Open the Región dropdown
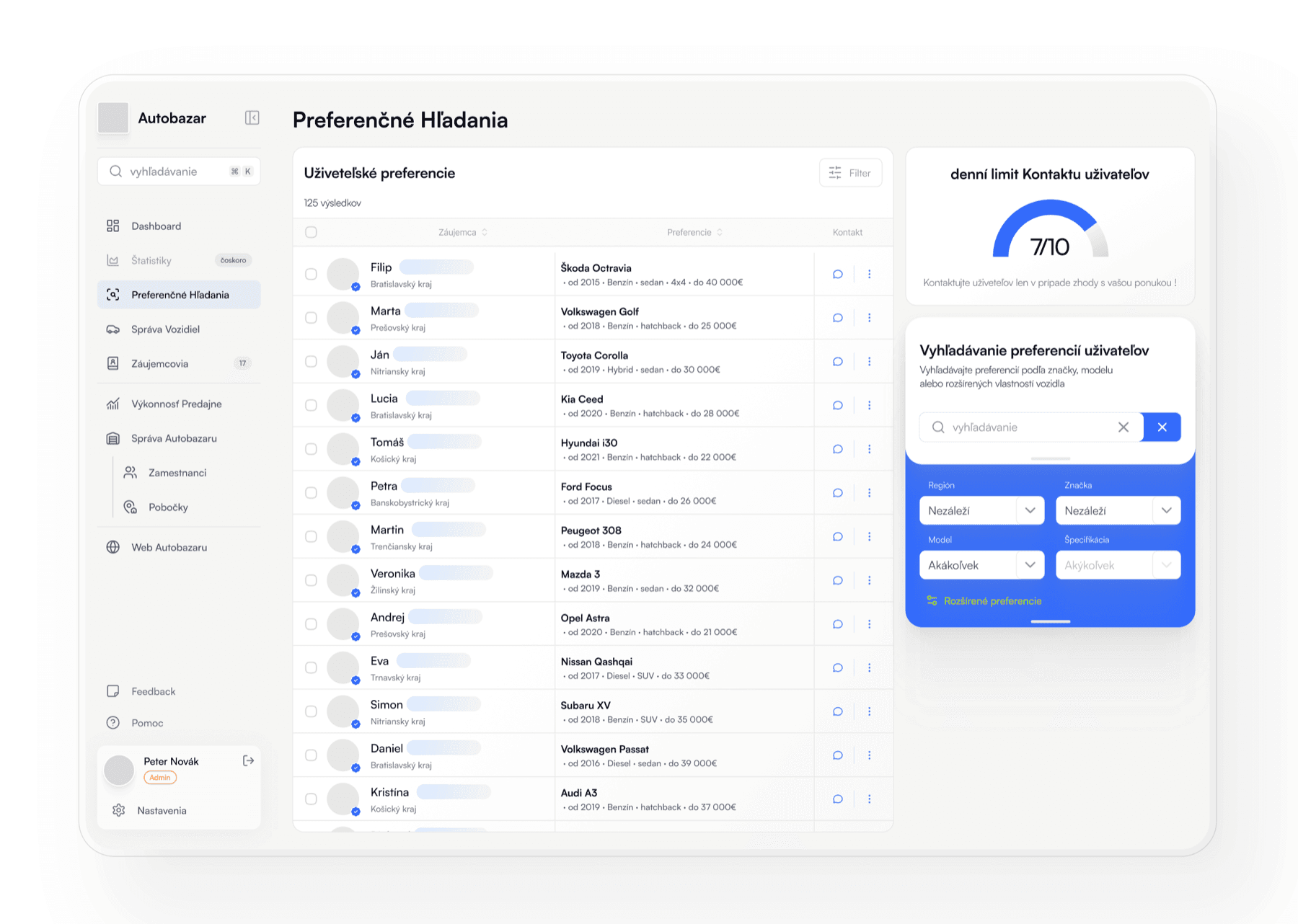Image resolution: width=1298 pixels, height=924 pixels. tap(981, 510)
